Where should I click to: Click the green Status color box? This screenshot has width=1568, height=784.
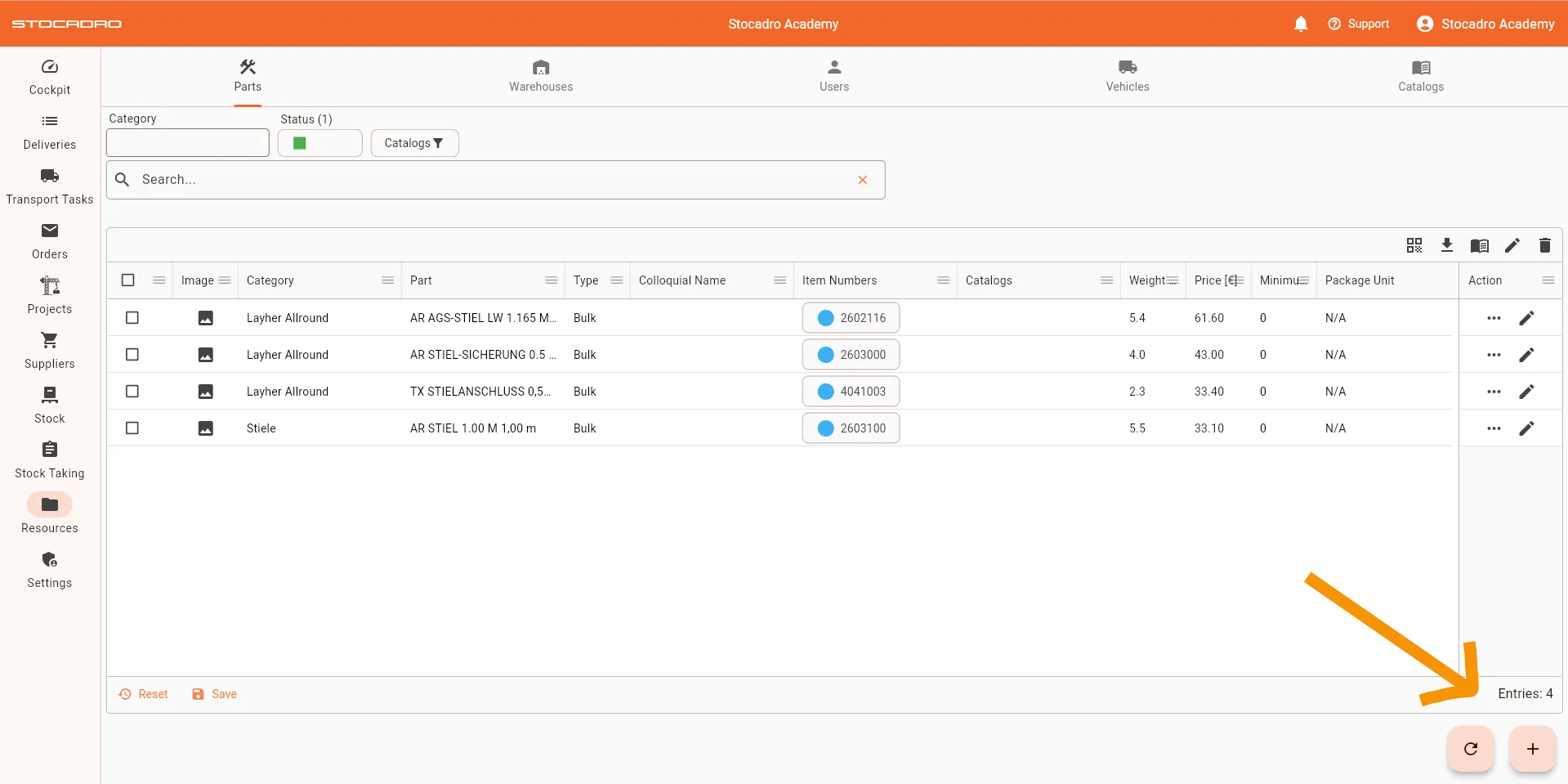(300, 143)
